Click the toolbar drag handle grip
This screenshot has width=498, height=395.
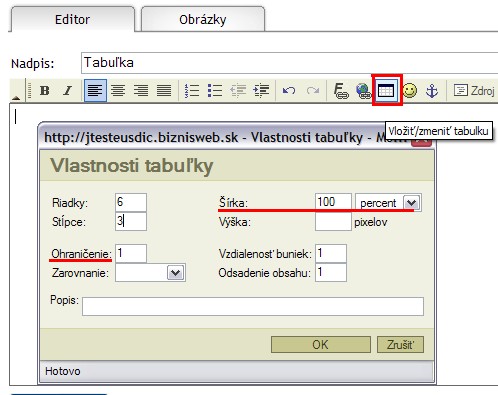pyautogui.click(x=29, y=91)
